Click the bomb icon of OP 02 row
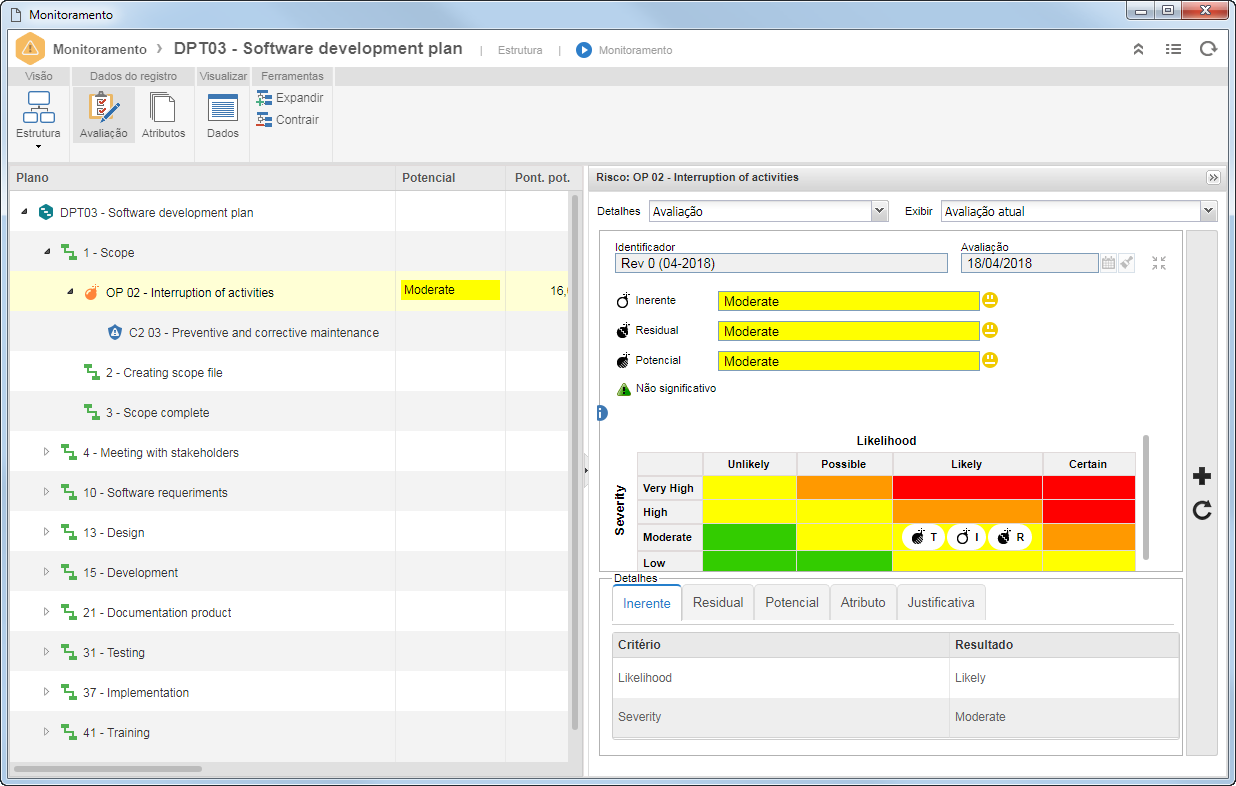The image size is (1236, 786). [x=91, y=292]
